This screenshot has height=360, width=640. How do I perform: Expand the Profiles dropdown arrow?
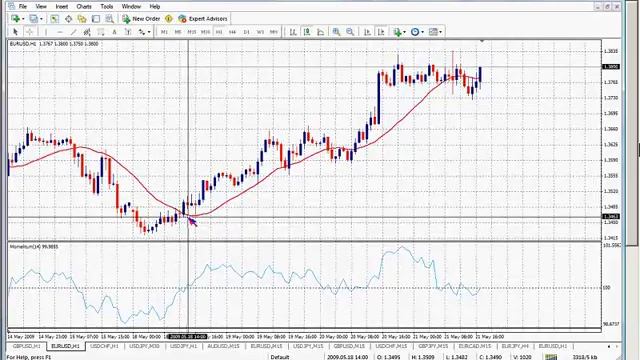[x=41, y=19]
